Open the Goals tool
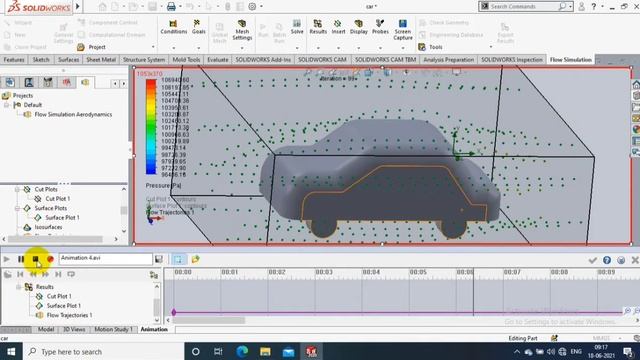The height and width of the screenshot is (360, 640). [198, 27]
